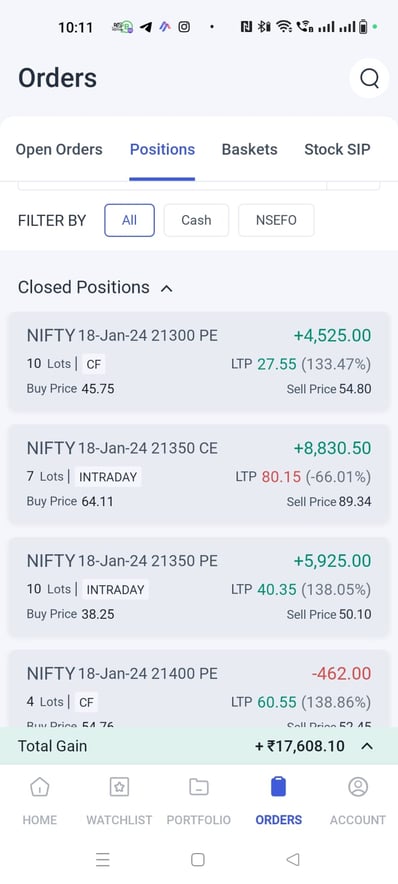This screenshot has width=398, height=884.
Task: Open the Stock SIP tab
Action: [337, 149]
